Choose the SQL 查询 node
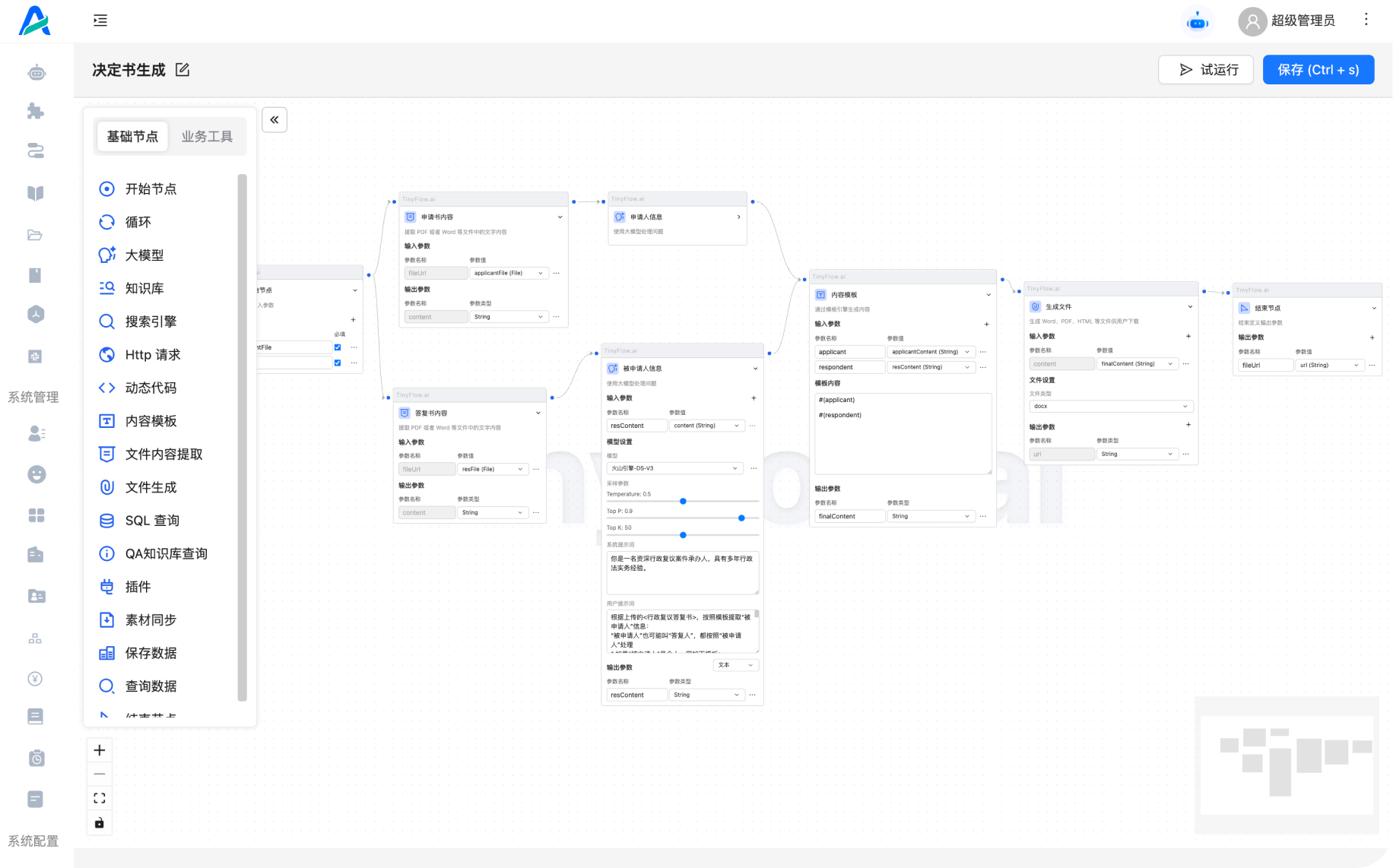The height and width of the screenshot is (868, 1393). [152, 521]
